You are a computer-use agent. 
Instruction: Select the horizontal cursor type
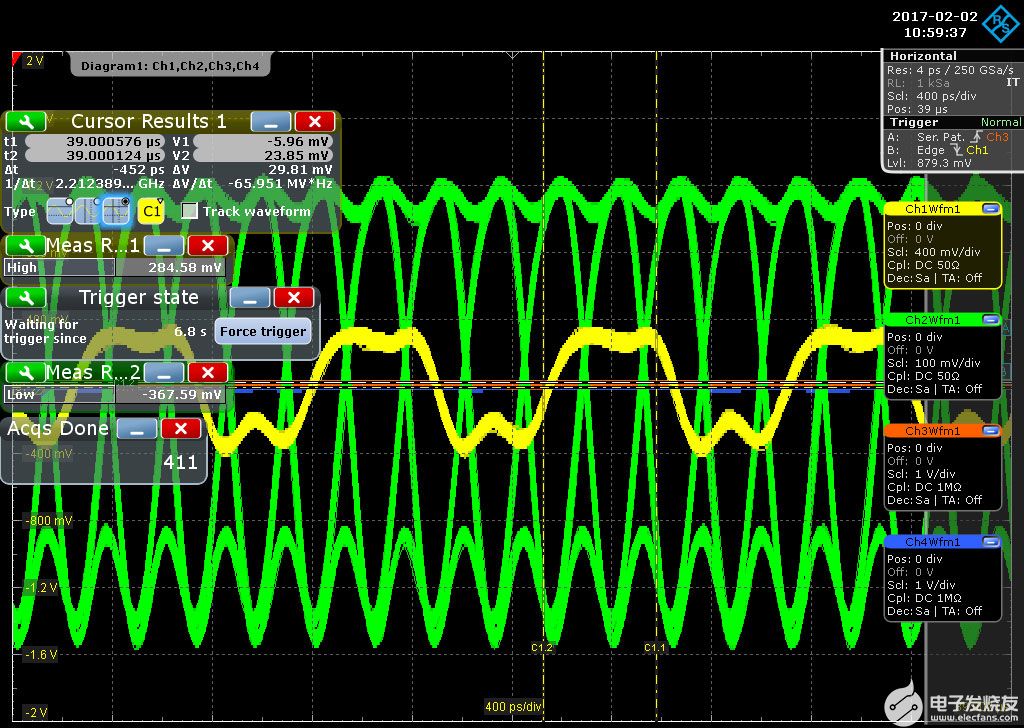coord(59,211)
